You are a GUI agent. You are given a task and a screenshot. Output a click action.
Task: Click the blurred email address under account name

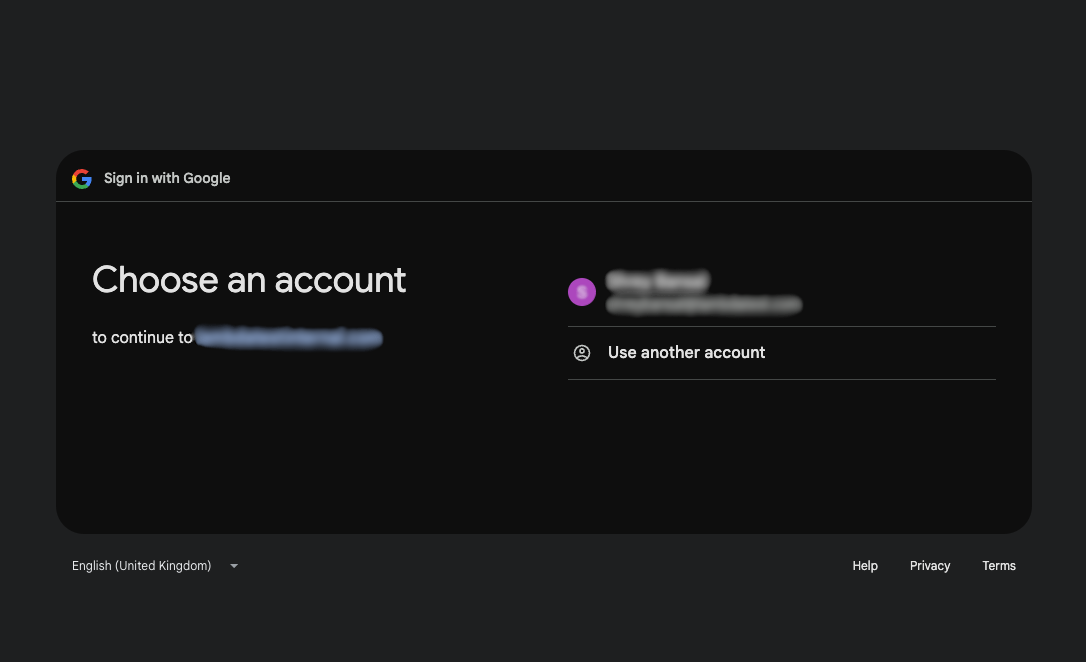click(x=703, y=304)
